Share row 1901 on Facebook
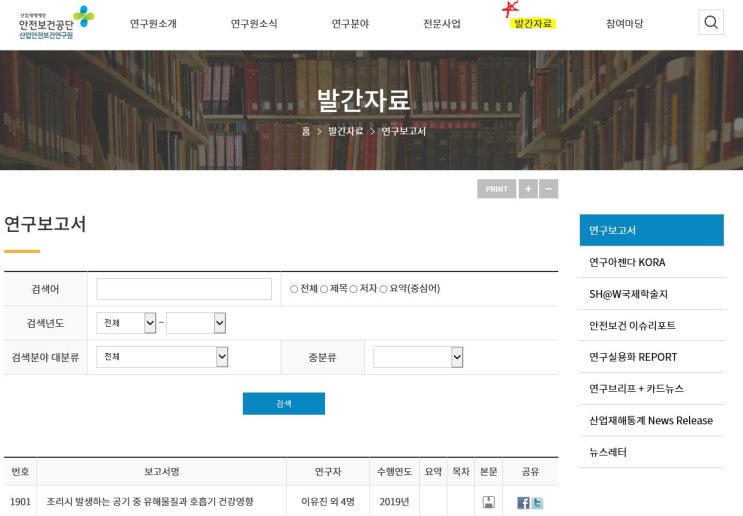743x516 pixels. [523, 503]
